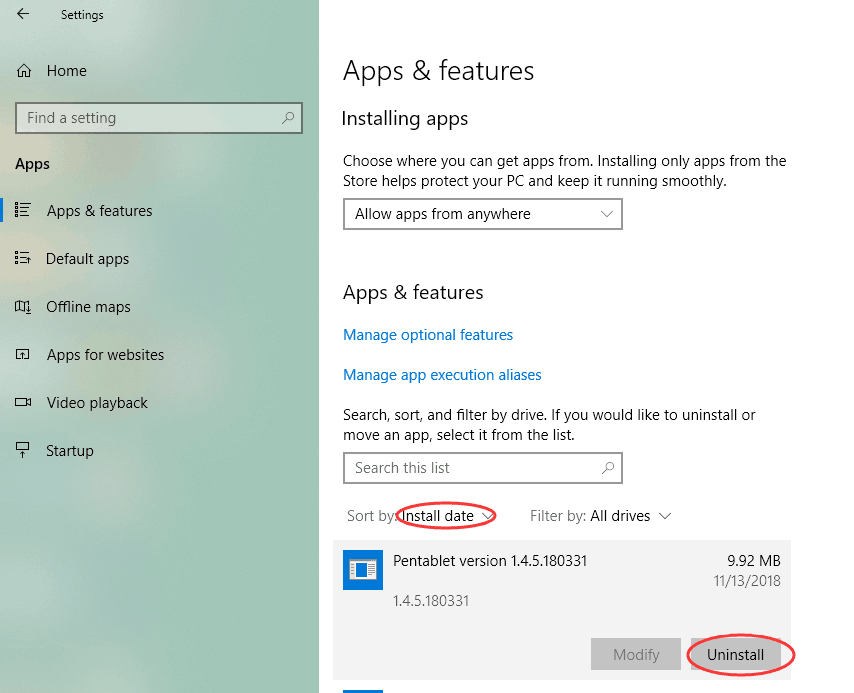Click the Settings window title
This screenshot has height=693, width=854.
[82, 15]
